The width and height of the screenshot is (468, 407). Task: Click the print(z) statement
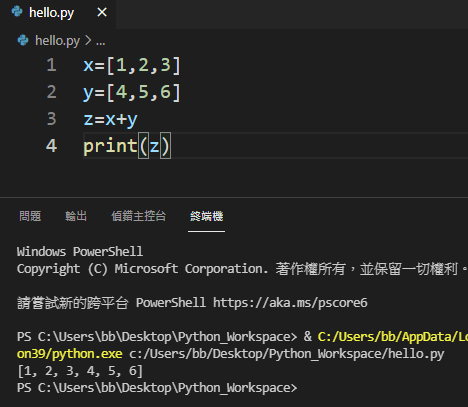point(127,146)
